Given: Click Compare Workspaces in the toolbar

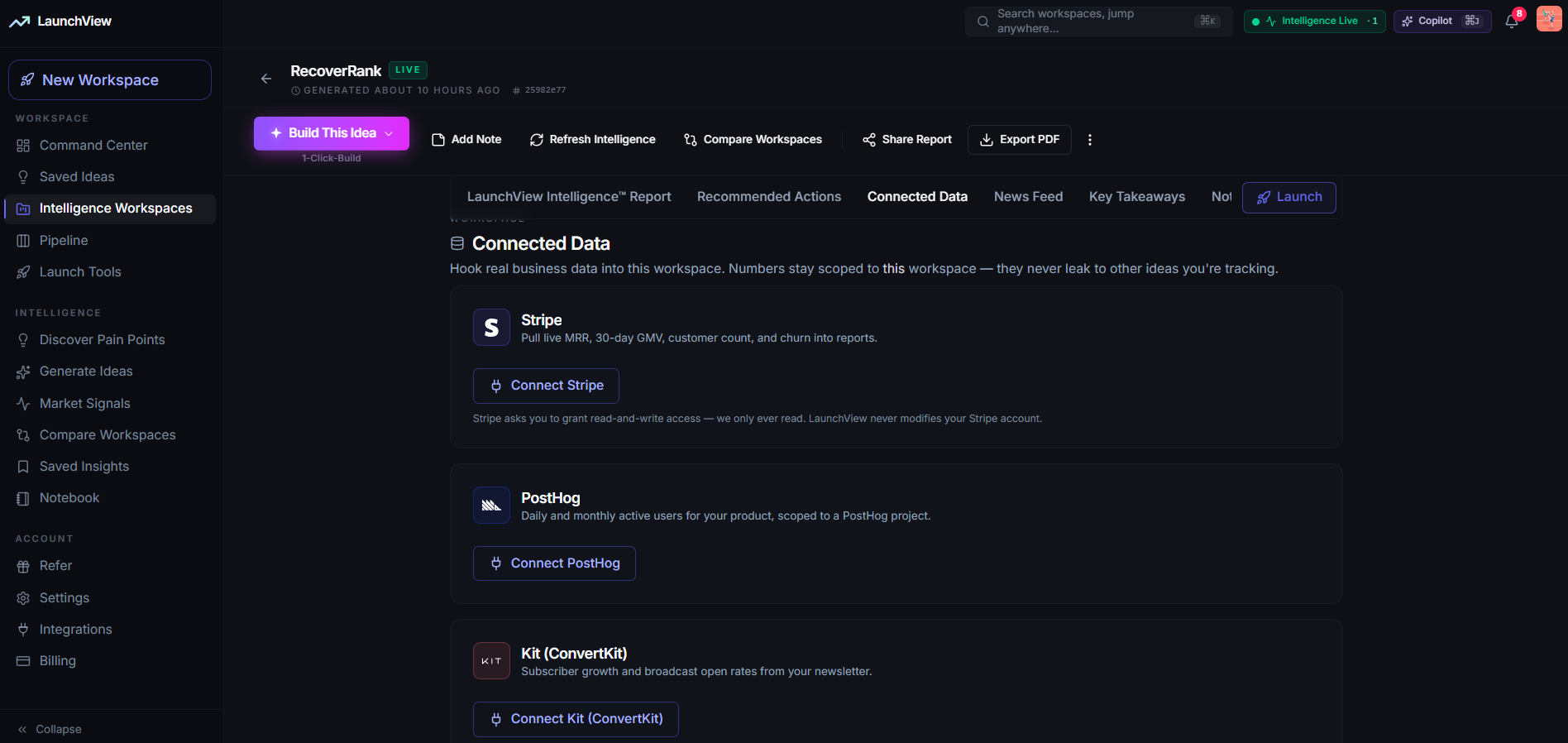Looking at the screenshot, I should click(753, 140).
